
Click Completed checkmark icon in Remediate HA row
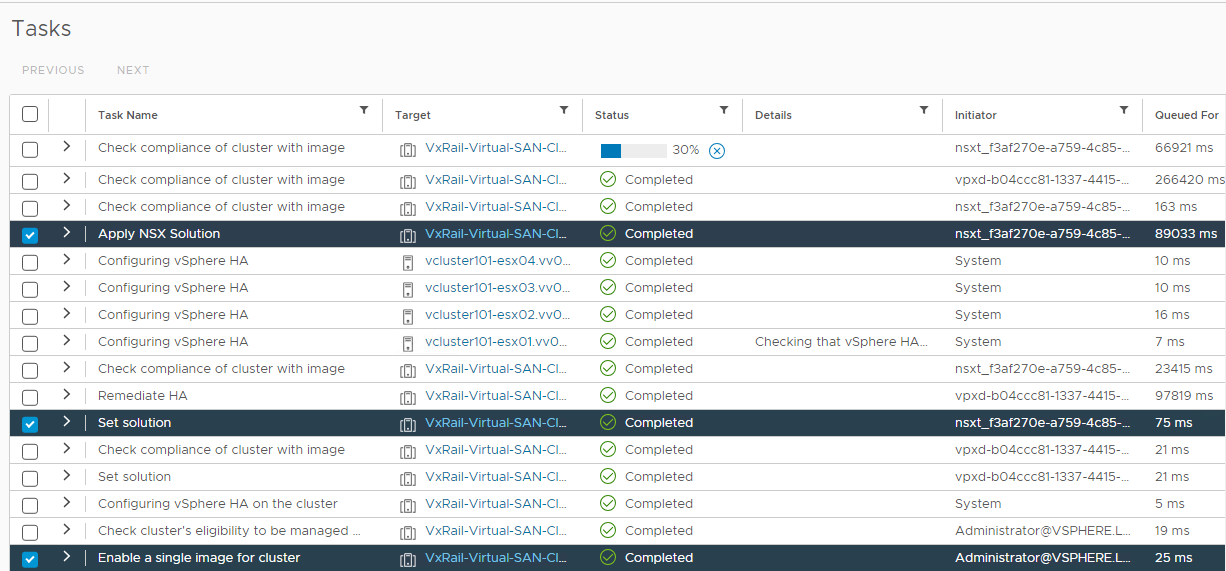click(x=607, y=395)
